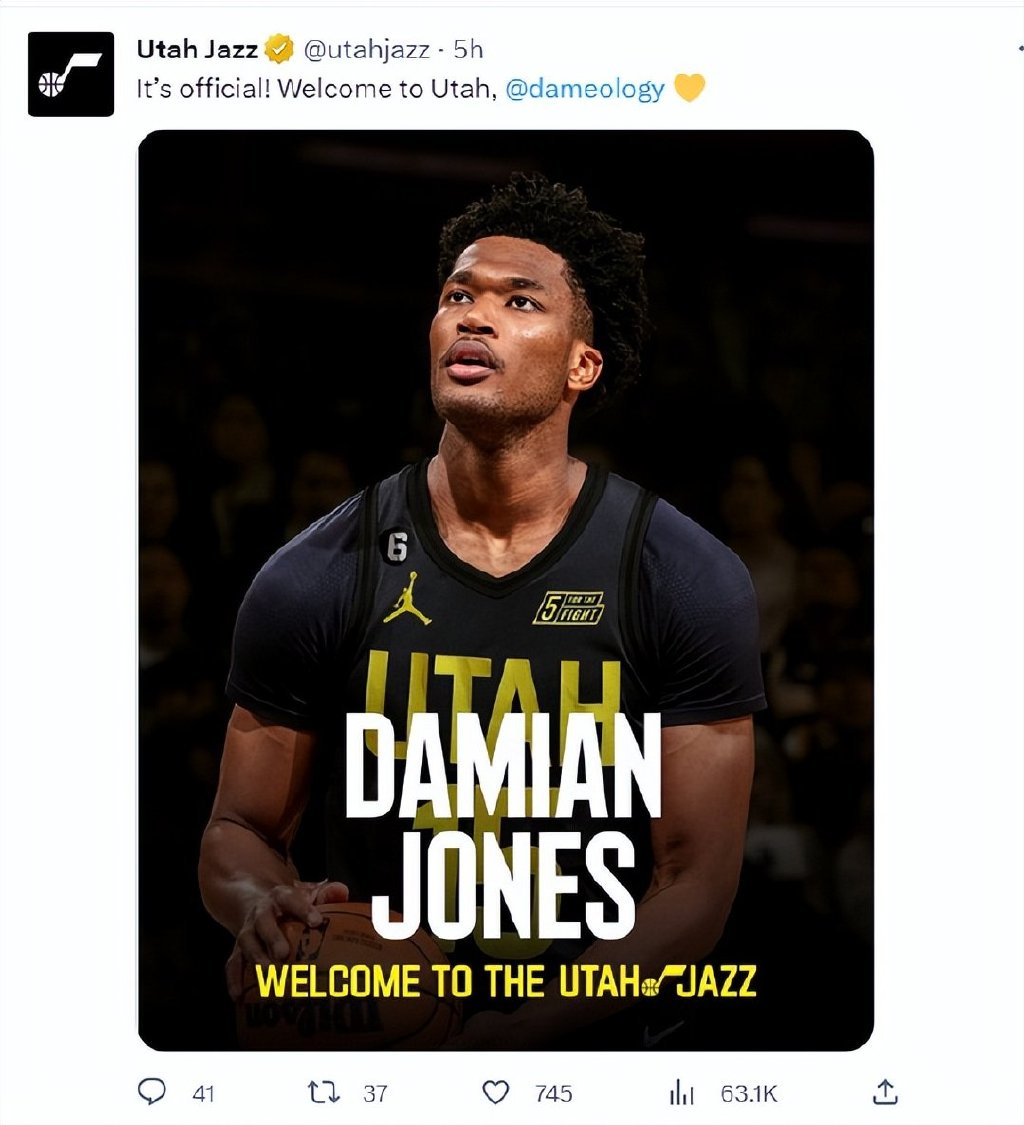Viewport: 1024px width, 1125px height.
Task: Click the yellow heart emoji
Action: pos(689,89)
